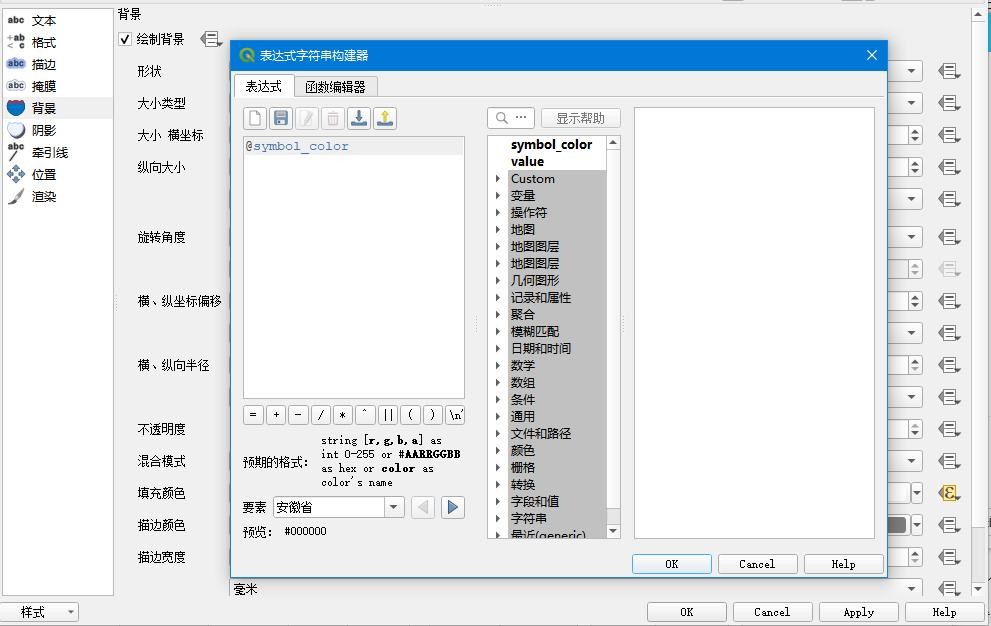
Task: Open the 样式 dropdown button
Action: [40, 612]
